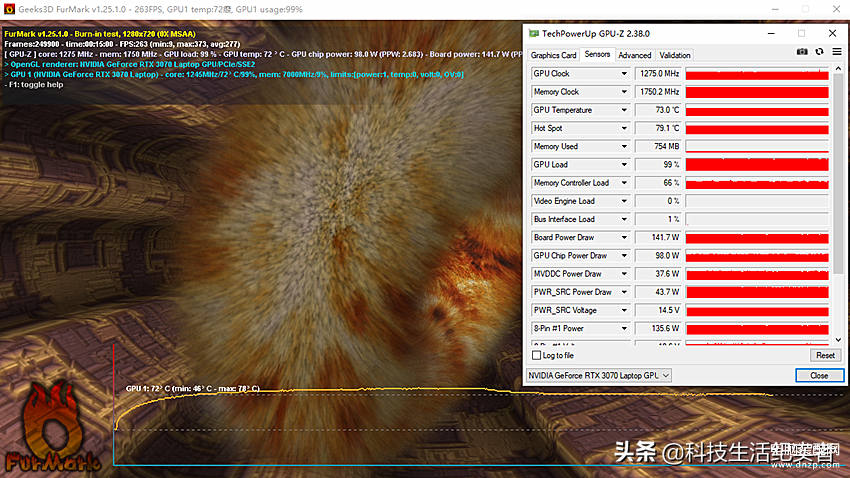Close the FurMark window
This screenshot has width=850, height=478.
pos(836,9)
